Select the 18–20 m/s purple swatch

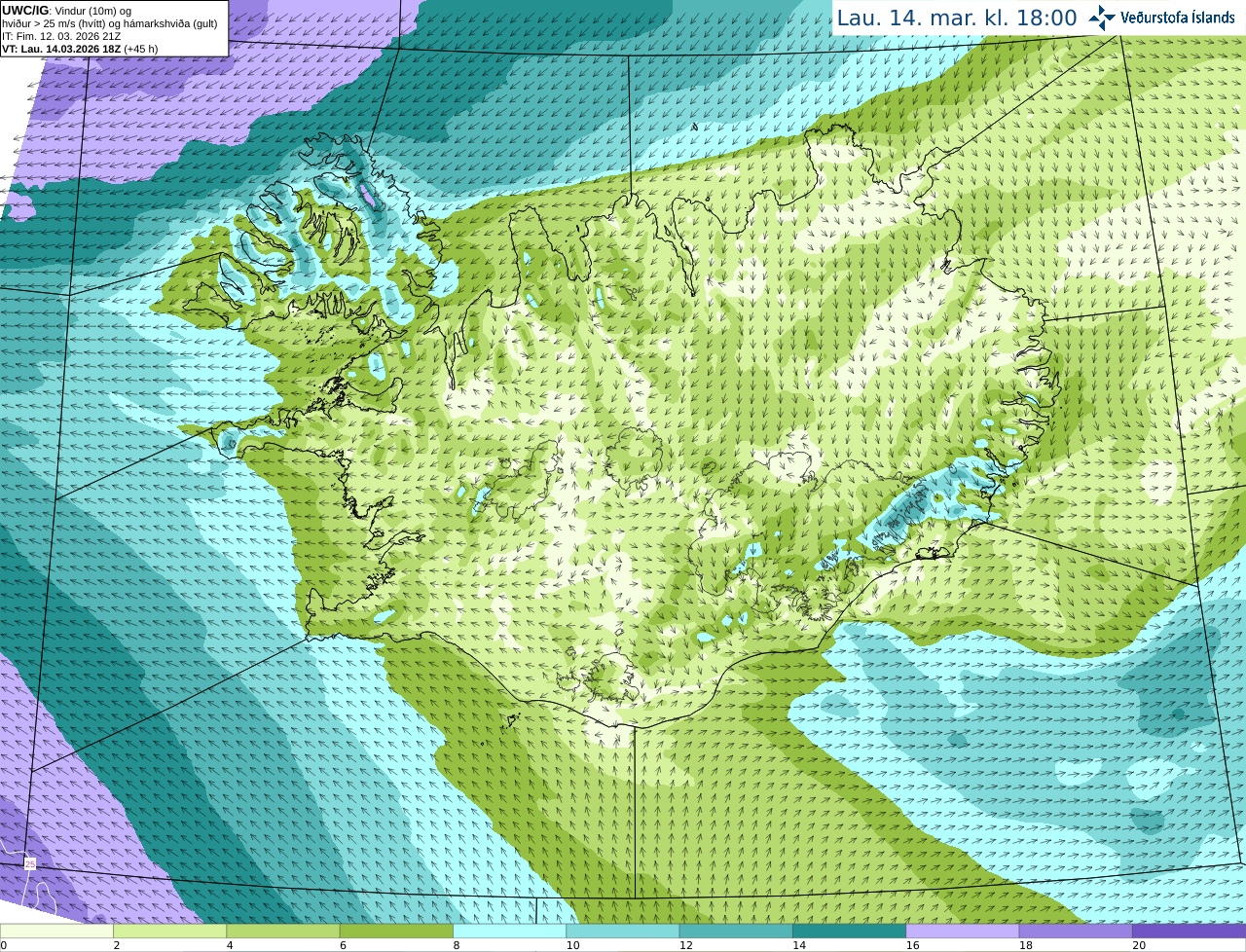(1076, 931)
